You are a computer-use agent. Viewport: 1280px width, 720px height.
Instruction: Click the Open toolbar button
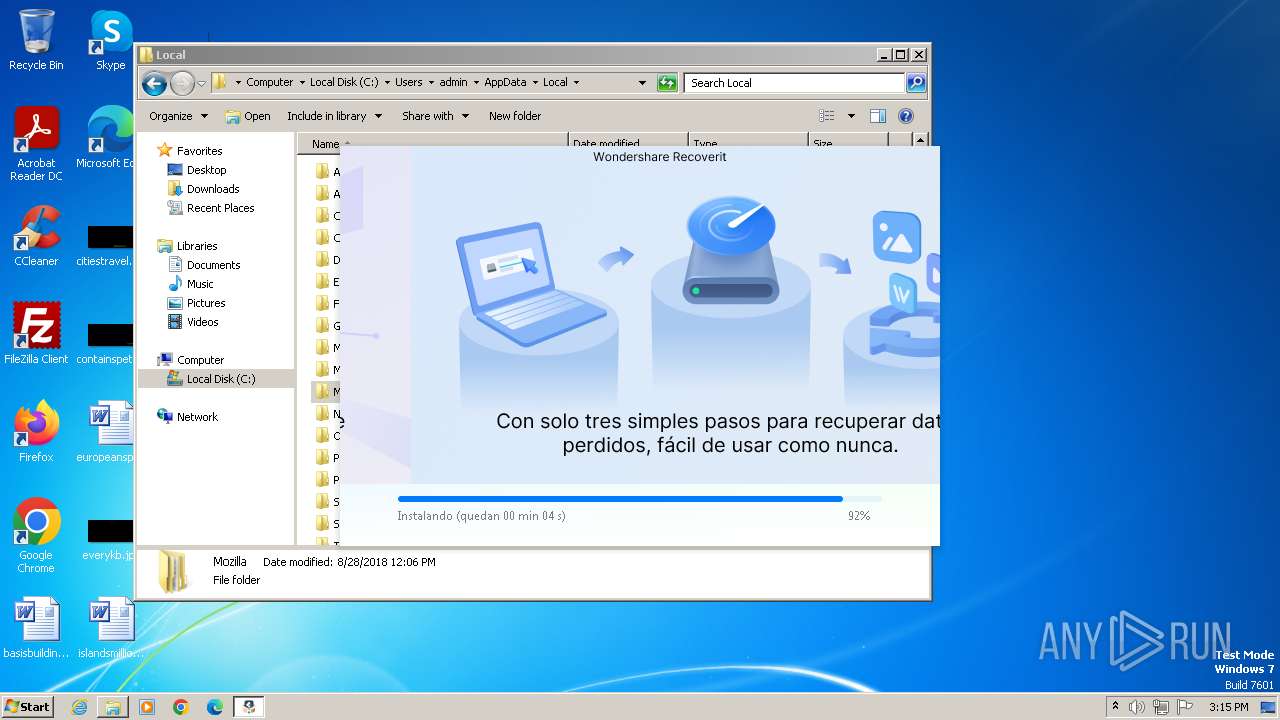click(x=248, y=116)
